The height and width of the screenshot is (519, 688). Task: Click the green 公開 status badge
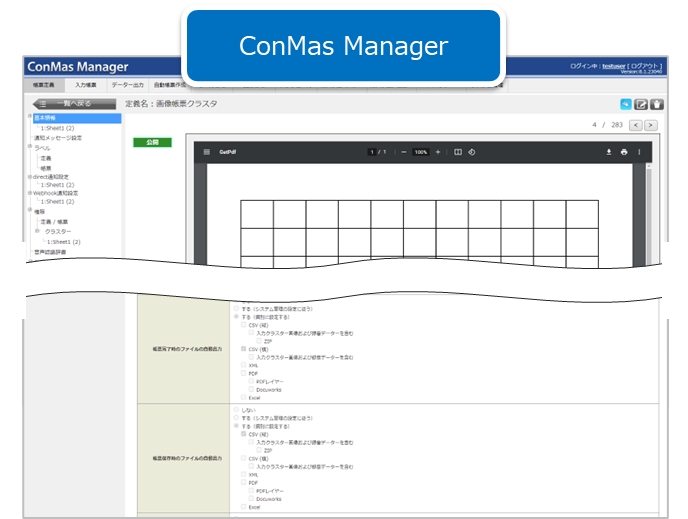tap(152, 142)
